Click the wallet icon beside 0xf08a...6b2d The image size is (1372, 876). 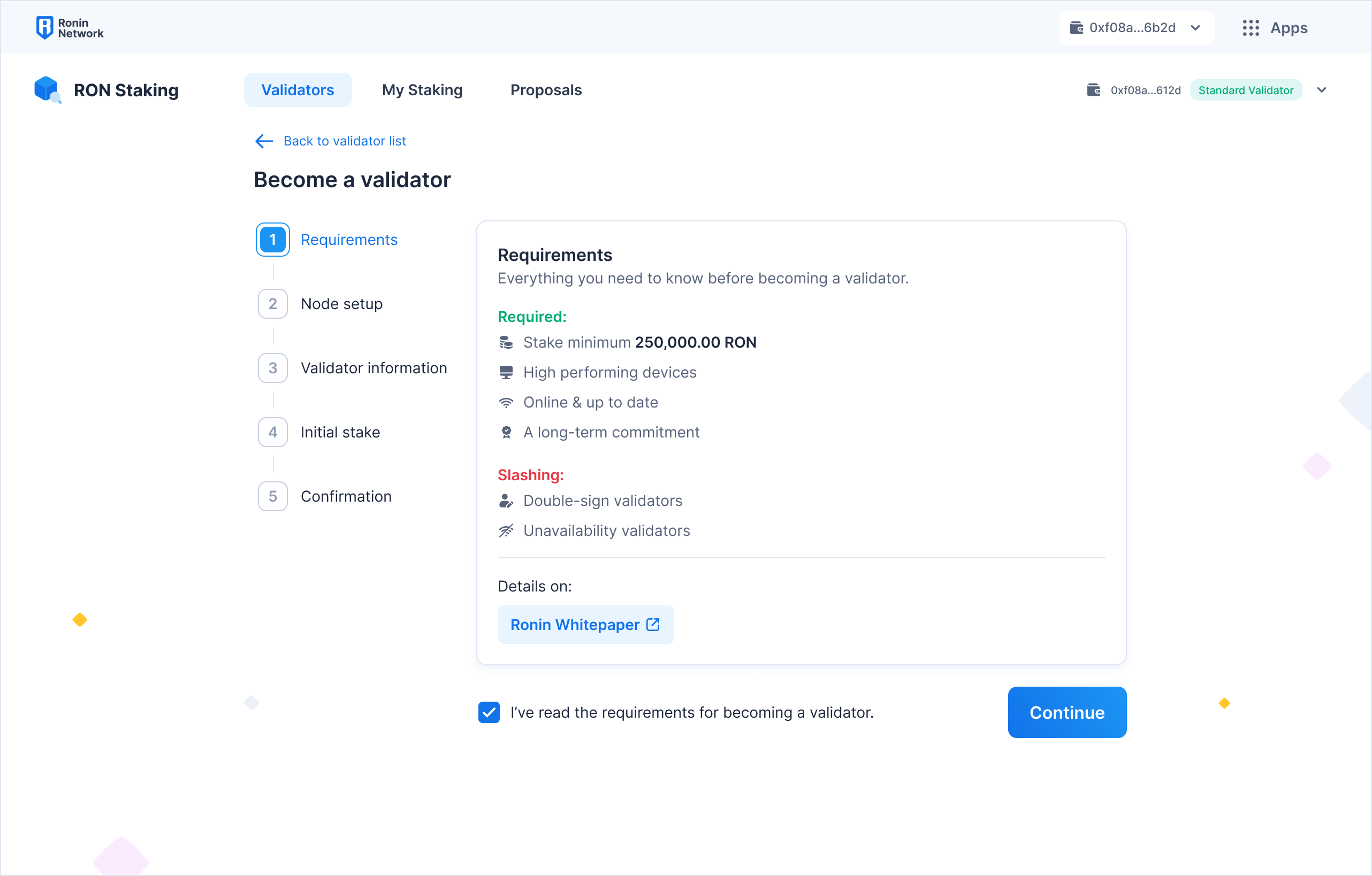coord(1076,28)
